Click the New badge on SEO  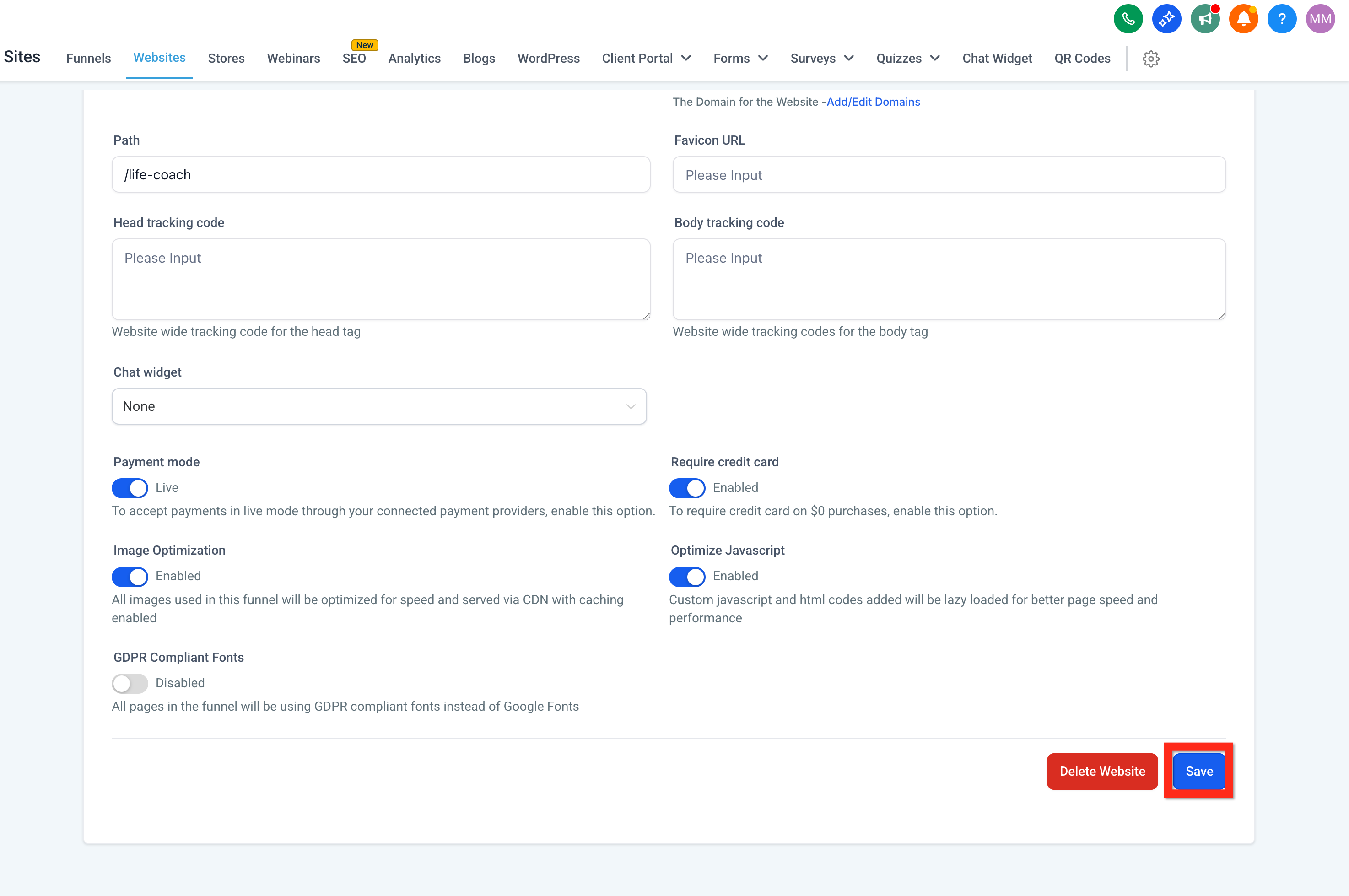click(365, 44)
